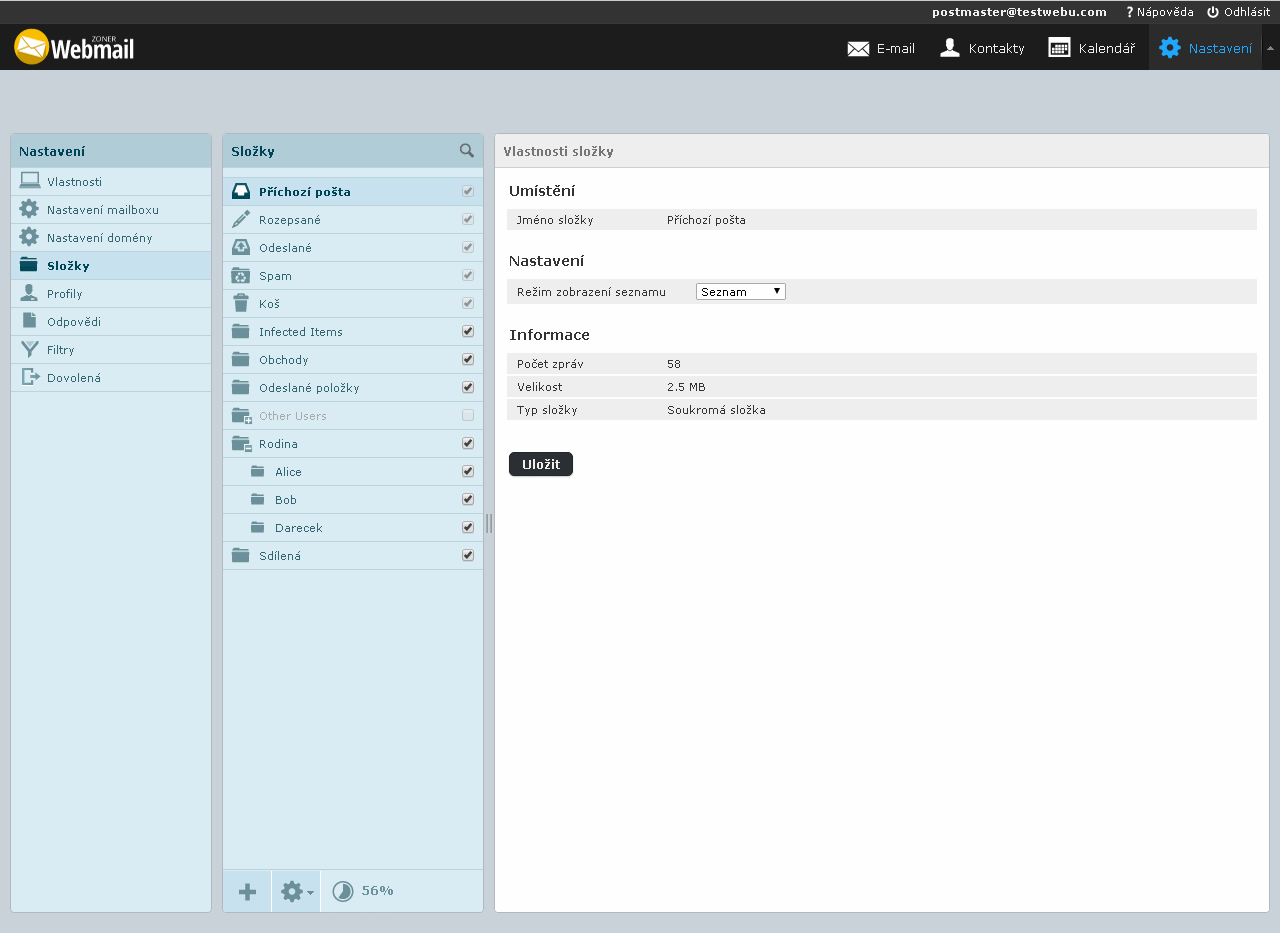
Task: Open Nastavení mailboxu settings section
Action: pyautogui.click(x=102, y=210)
